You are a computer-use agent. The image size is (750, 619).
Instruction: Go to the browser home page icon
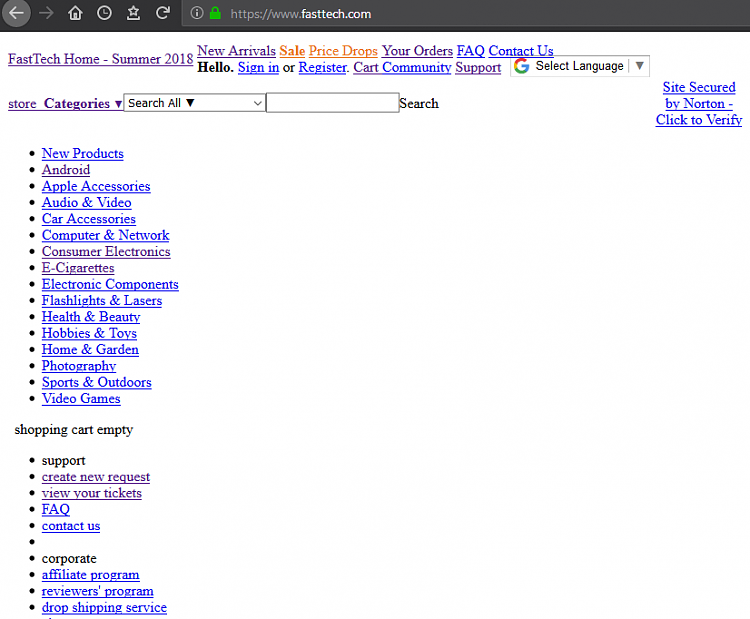[x=75, y=13]
